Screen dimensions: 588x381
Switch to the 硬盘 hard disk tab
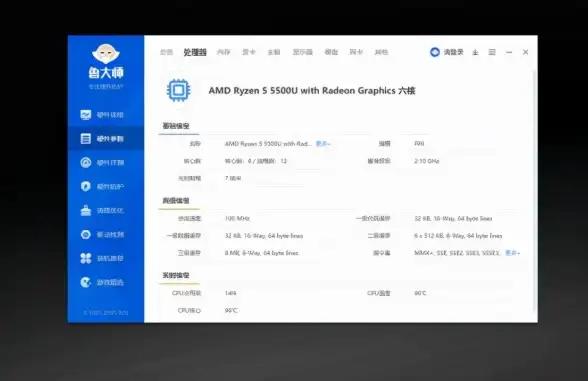pyautogui.click(x=331, y=52)
